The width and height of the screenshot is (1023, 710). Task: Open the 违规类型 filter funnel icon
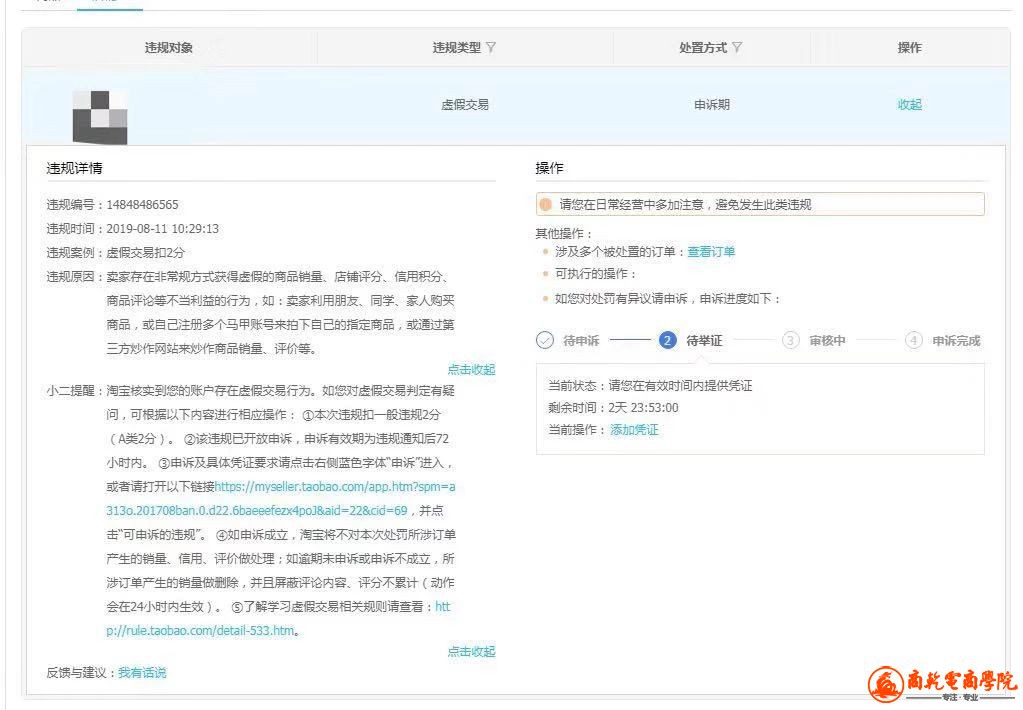coord(491,48)
